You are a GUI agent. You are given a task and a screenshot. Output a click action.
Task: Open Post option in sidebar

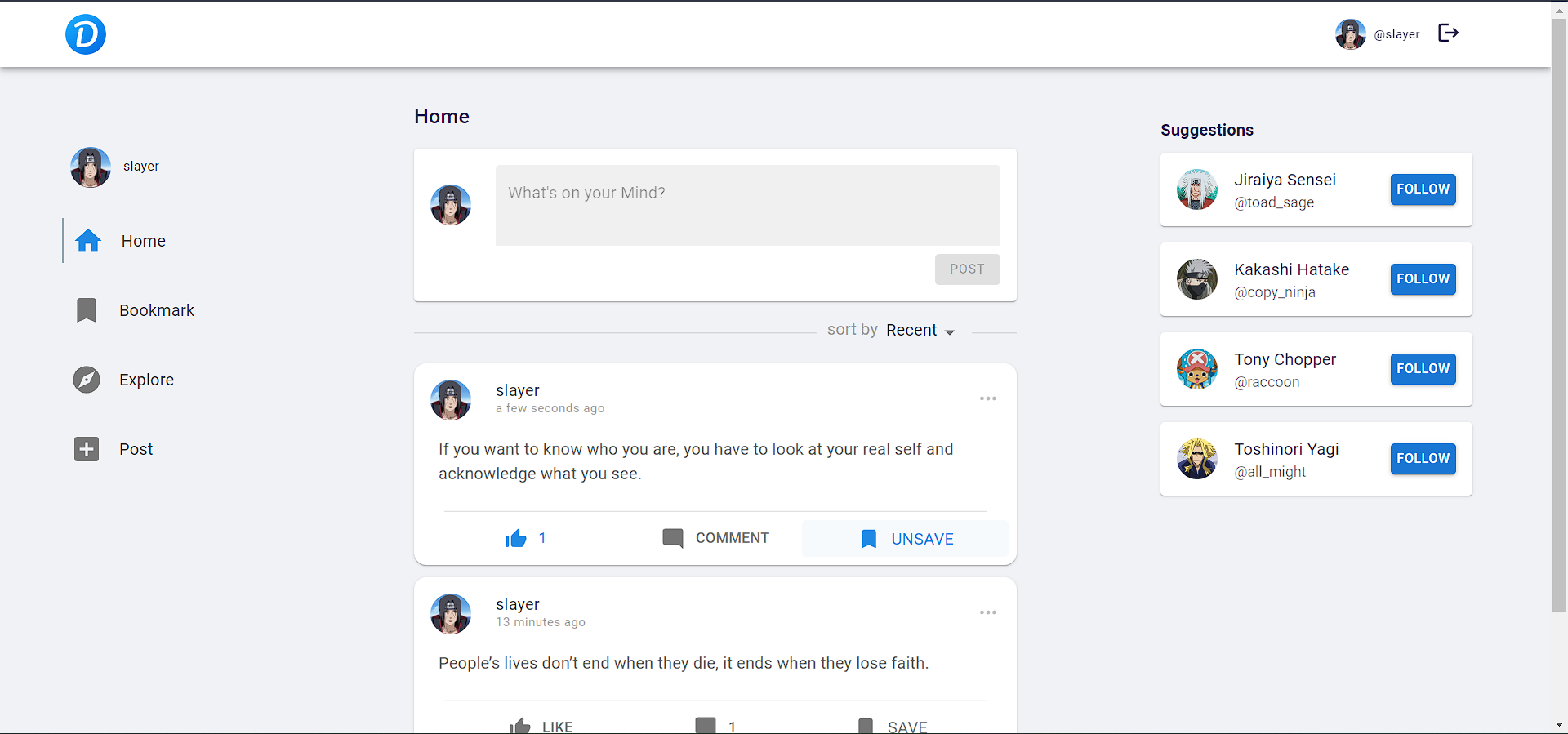click(136, 449)
